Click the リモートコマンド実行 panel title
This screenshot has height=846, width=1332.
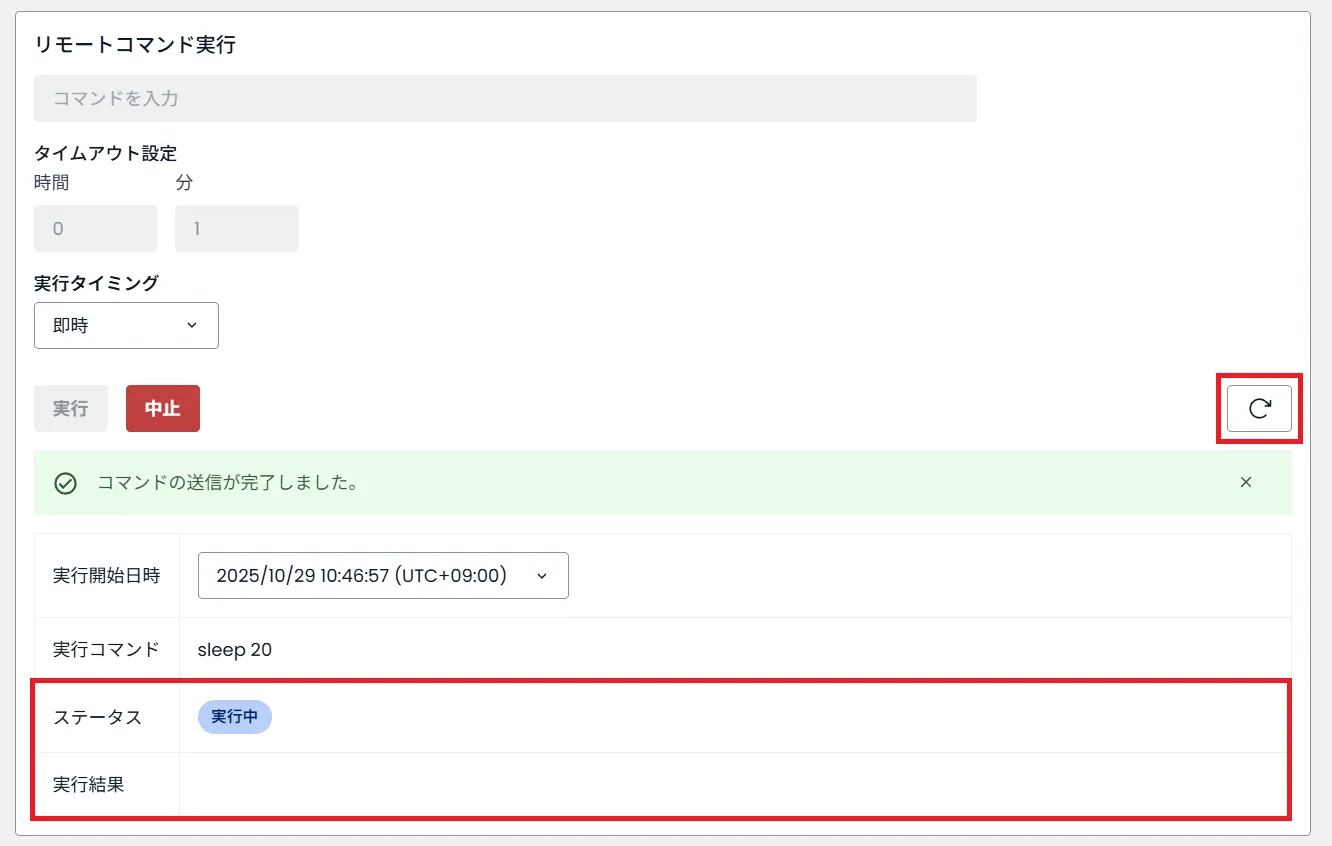click(135, 45)
